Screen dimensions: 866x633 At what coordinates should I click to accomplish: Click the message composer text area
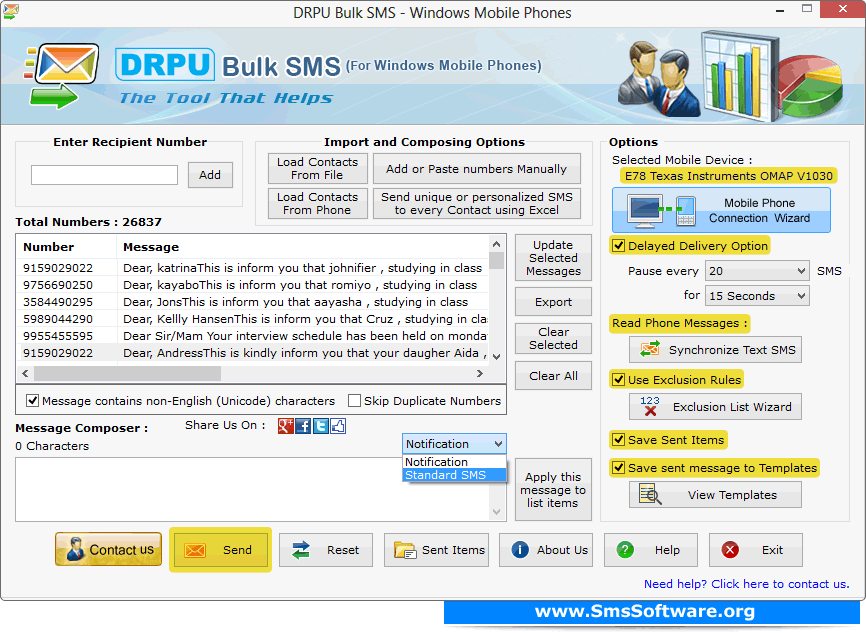coord(253,489)
